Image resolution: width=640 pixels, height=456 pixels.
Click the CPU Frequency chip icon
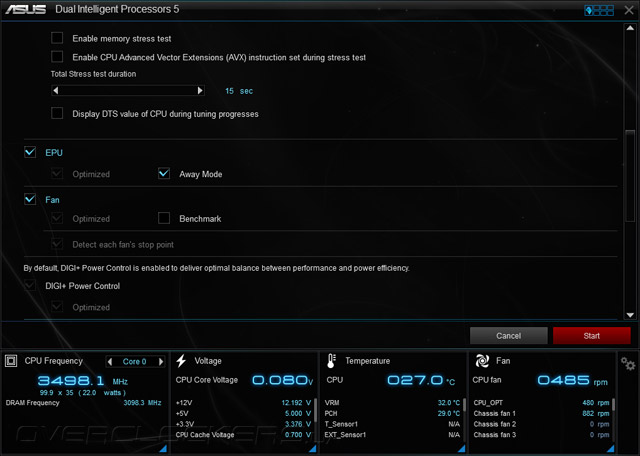11,361
